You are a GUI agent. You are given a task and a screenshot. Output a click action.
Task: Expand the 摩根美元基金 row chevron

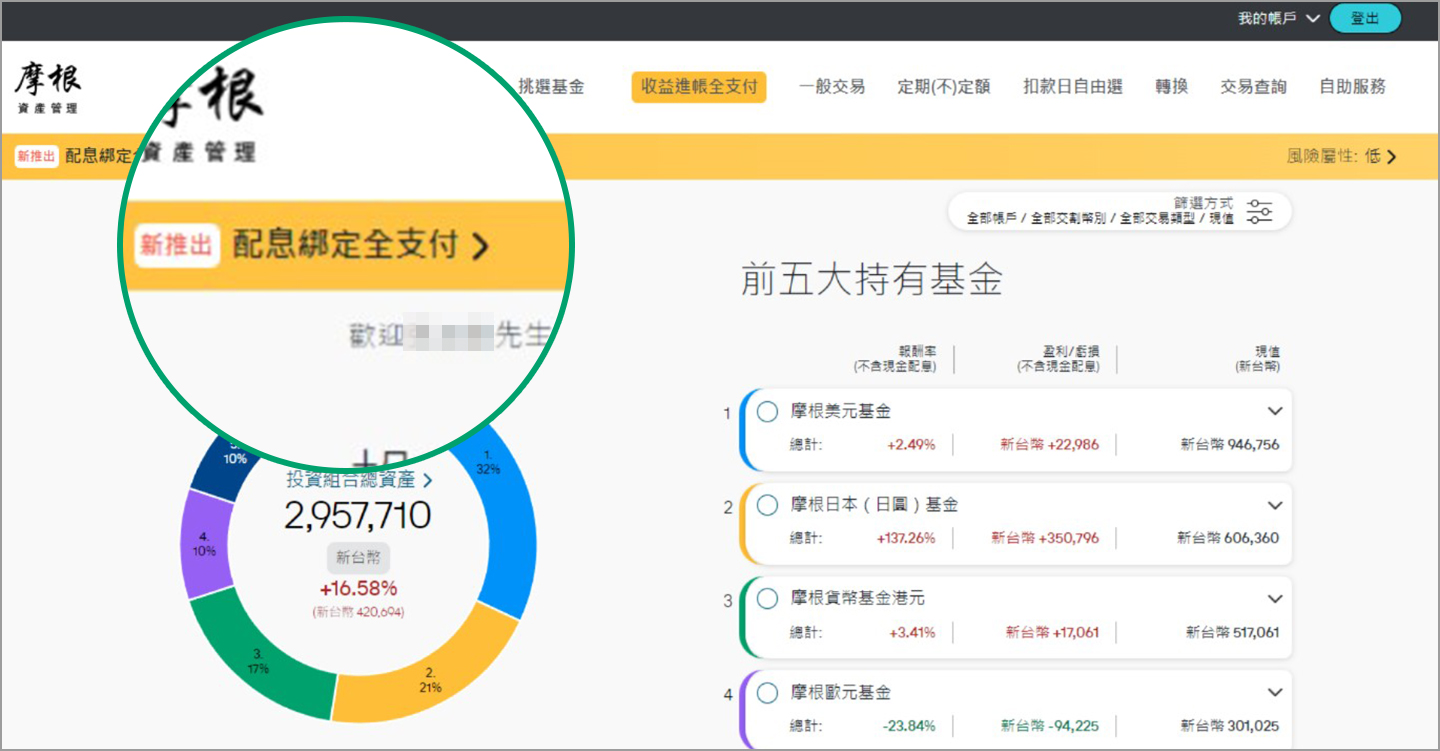point(1275,411)
